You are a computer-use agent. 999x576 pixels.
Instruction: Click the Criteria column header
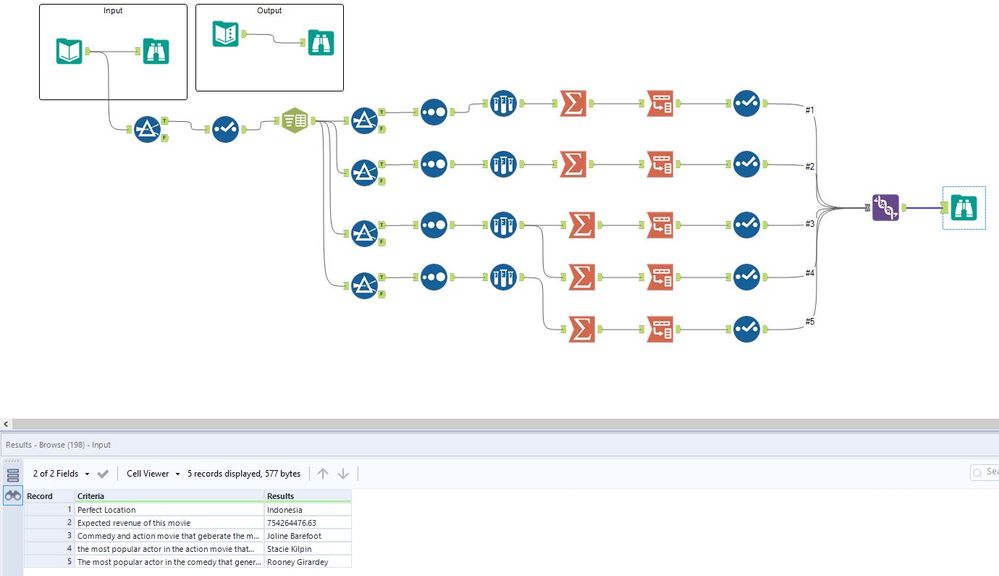coord(169,496)
